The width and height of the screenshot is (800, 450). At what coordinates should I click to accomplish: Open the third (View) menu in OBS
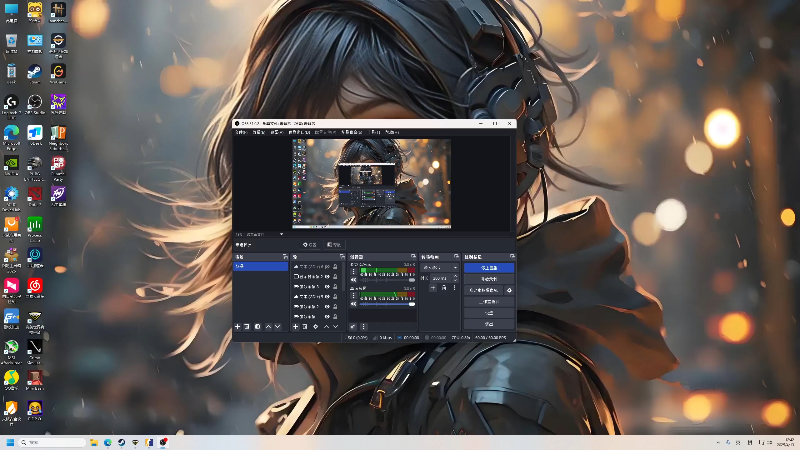(276, 132)
